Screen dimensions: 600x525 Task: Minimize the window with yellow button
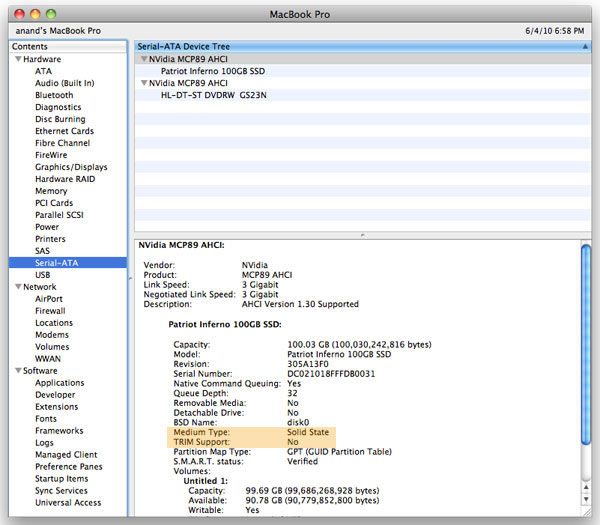35,14
